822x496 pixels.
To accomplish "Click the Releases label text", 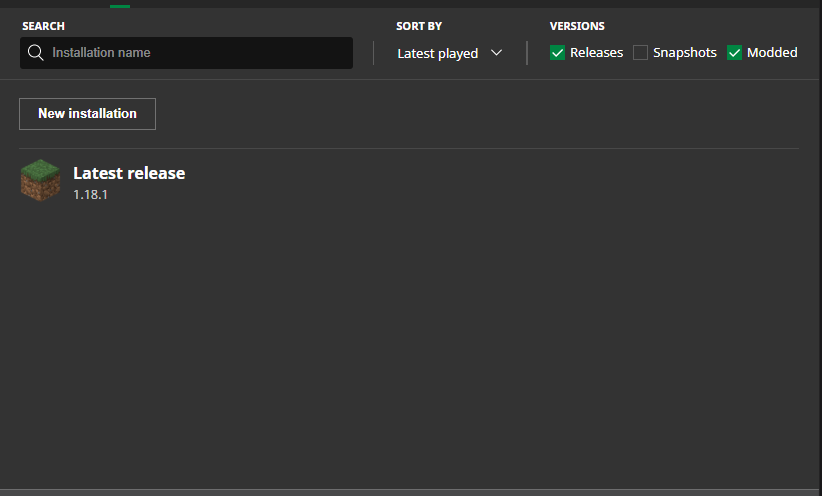I will click(x=597, y=52).
